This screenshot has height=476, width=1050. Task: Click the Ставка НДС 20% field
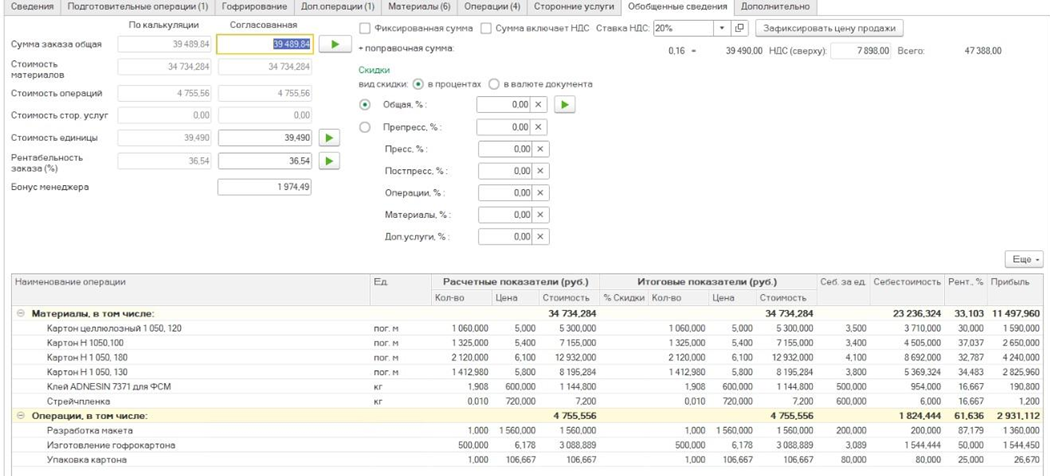point(684,28)
